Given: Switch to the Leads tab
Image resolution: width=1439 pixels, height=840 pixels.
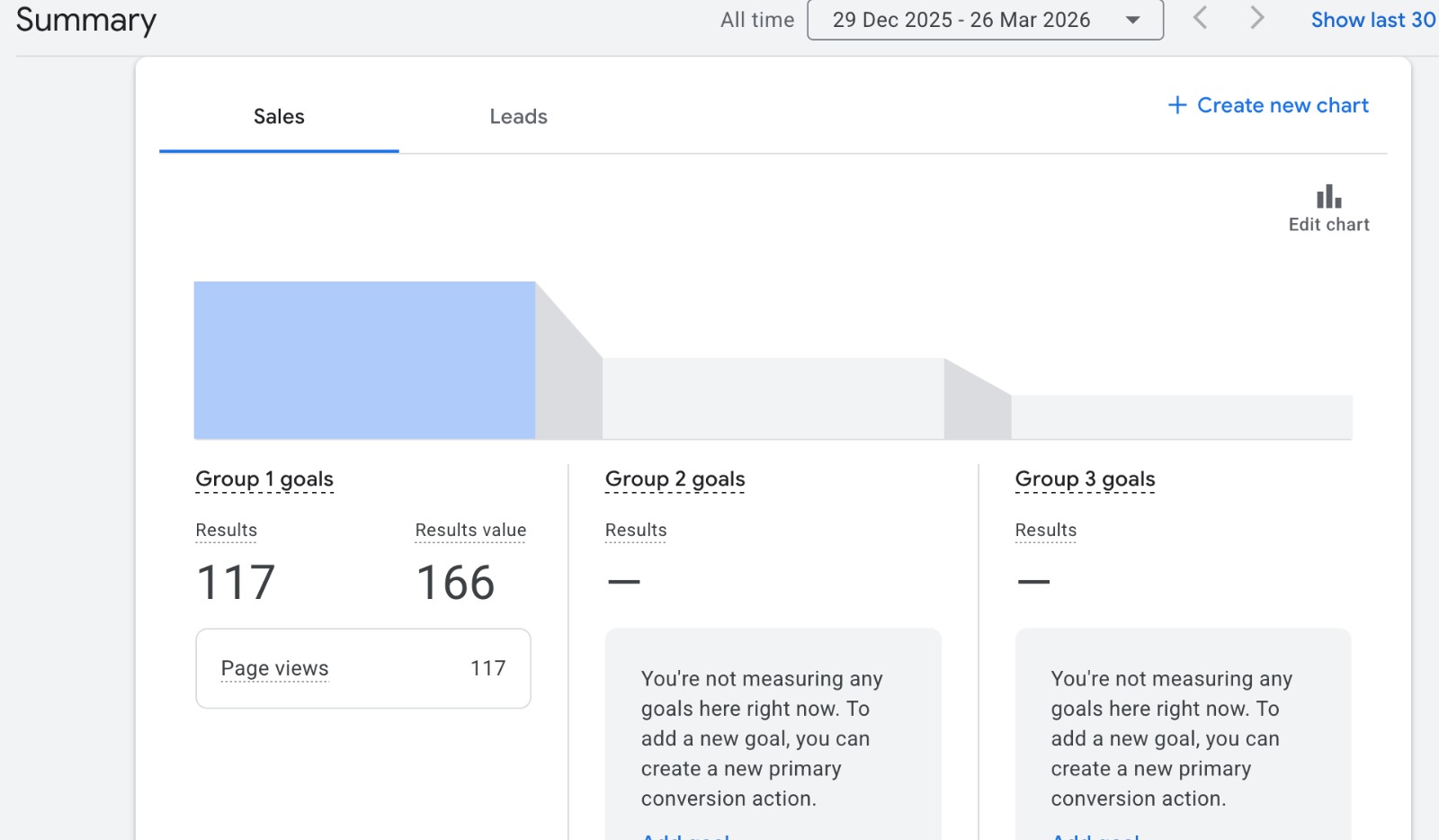Looking at the screenshot, I should (x=518, y=117).
